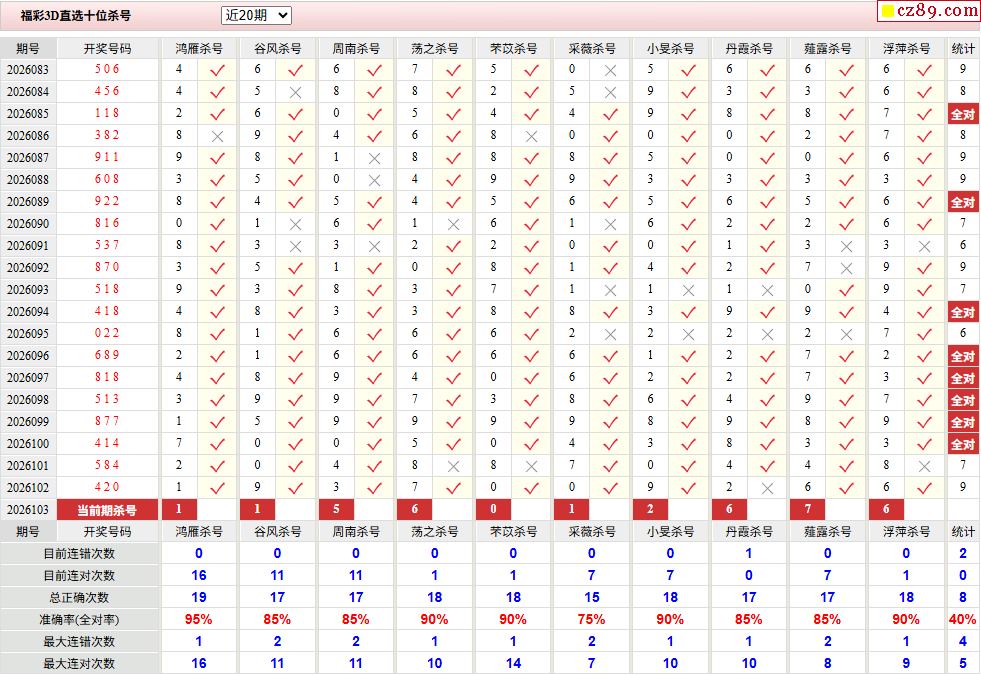The width and height of the screenshot is (981, 675).
Task: Click the 周南杀号 cross mark in row 2026087
Action: point(375,158)
